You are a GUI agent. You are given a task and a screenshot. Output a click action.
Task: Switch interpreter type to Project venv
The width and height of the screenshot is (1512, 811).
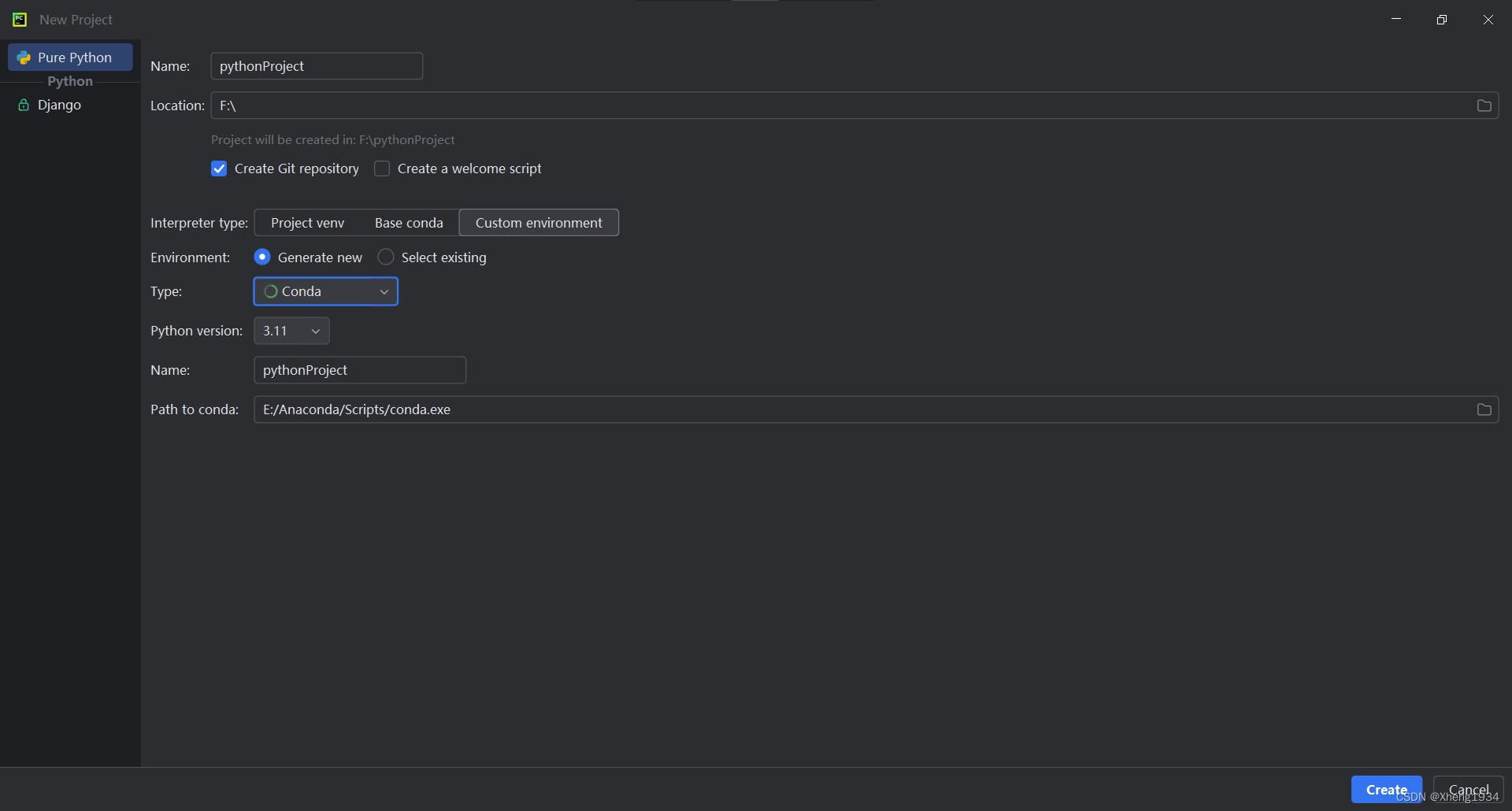coord(308,223)
